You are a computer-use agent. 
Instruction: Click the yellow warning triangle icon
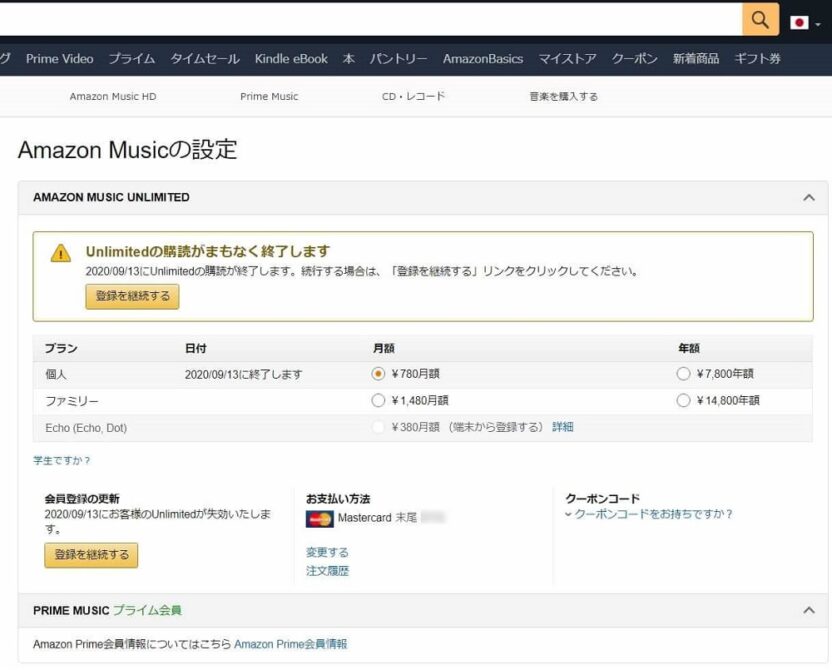click(x=60, y=253)
